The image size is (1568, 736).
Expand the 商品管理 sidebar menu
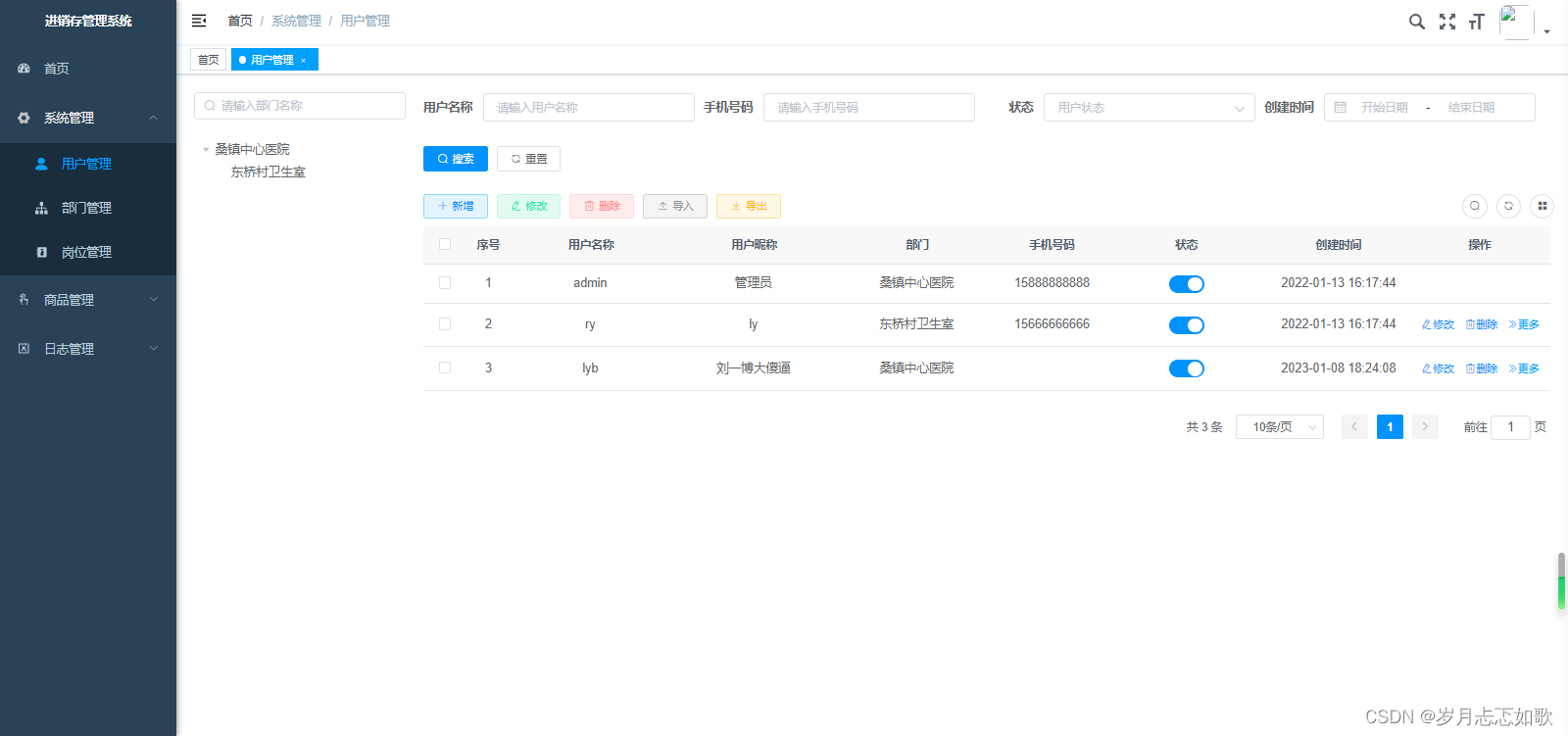[x=88, y=300]
